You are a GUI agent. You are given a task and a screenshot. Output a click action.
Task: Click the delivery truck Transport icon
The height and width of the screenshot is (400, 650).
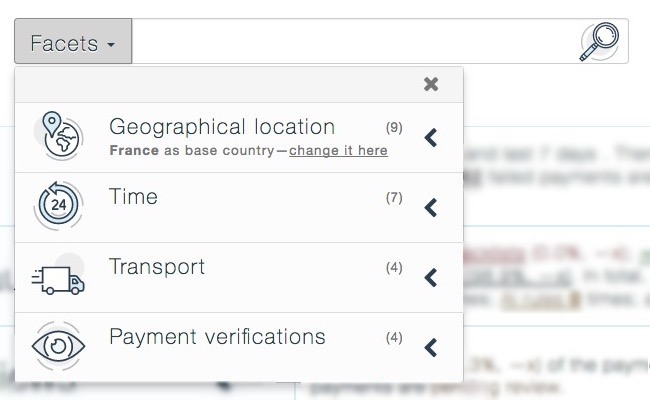pos(58,277)
